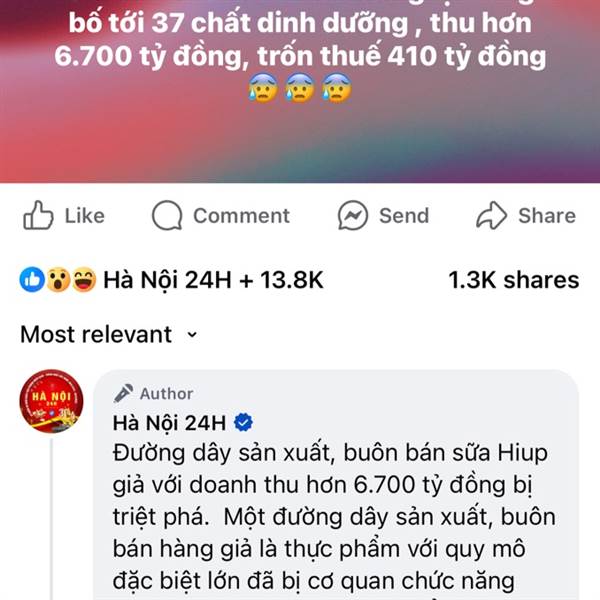Click the Haha reaction emoji

pos(84,279)
